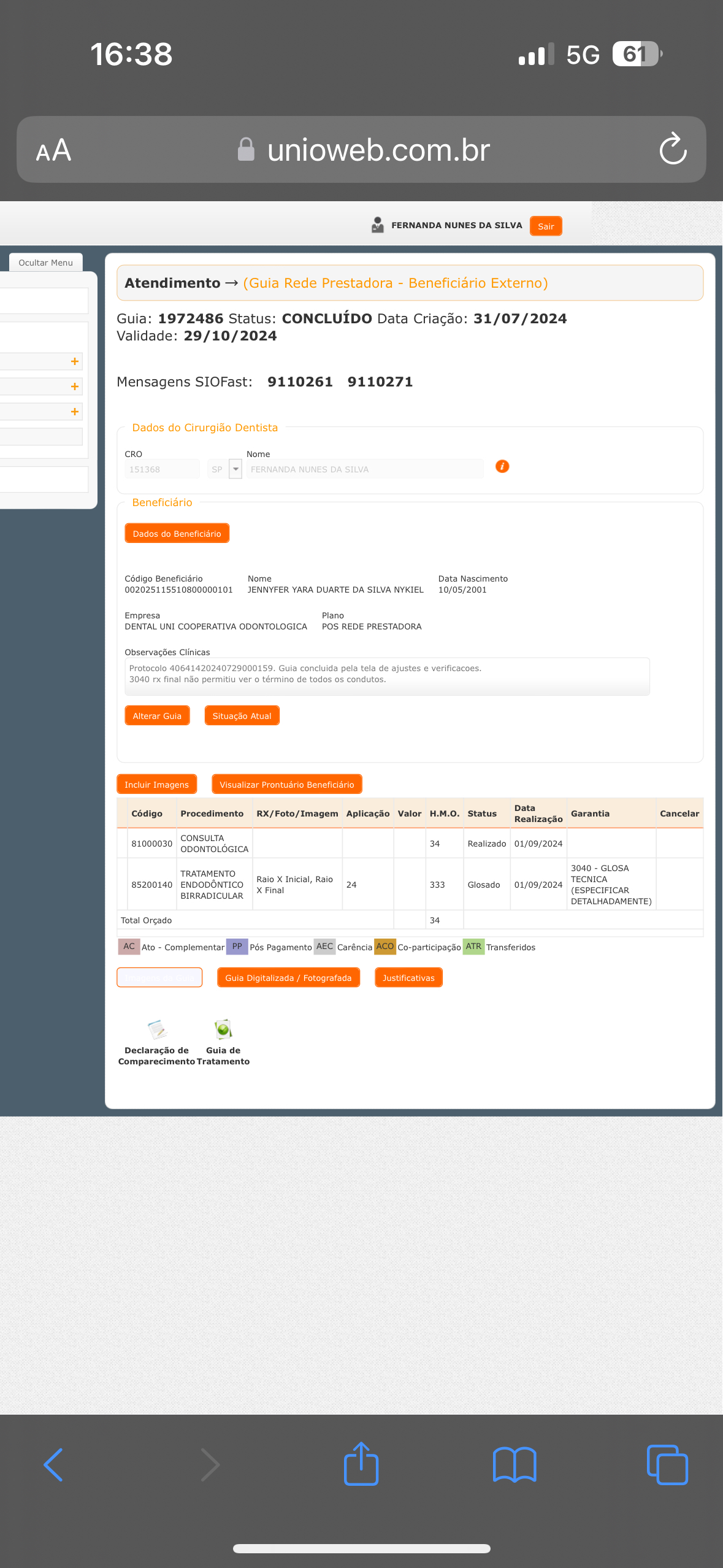Viewport: 723px width, 1568px height.
Task: Click plan name POS REDE PRESTADORA
Action: (372, 626)
